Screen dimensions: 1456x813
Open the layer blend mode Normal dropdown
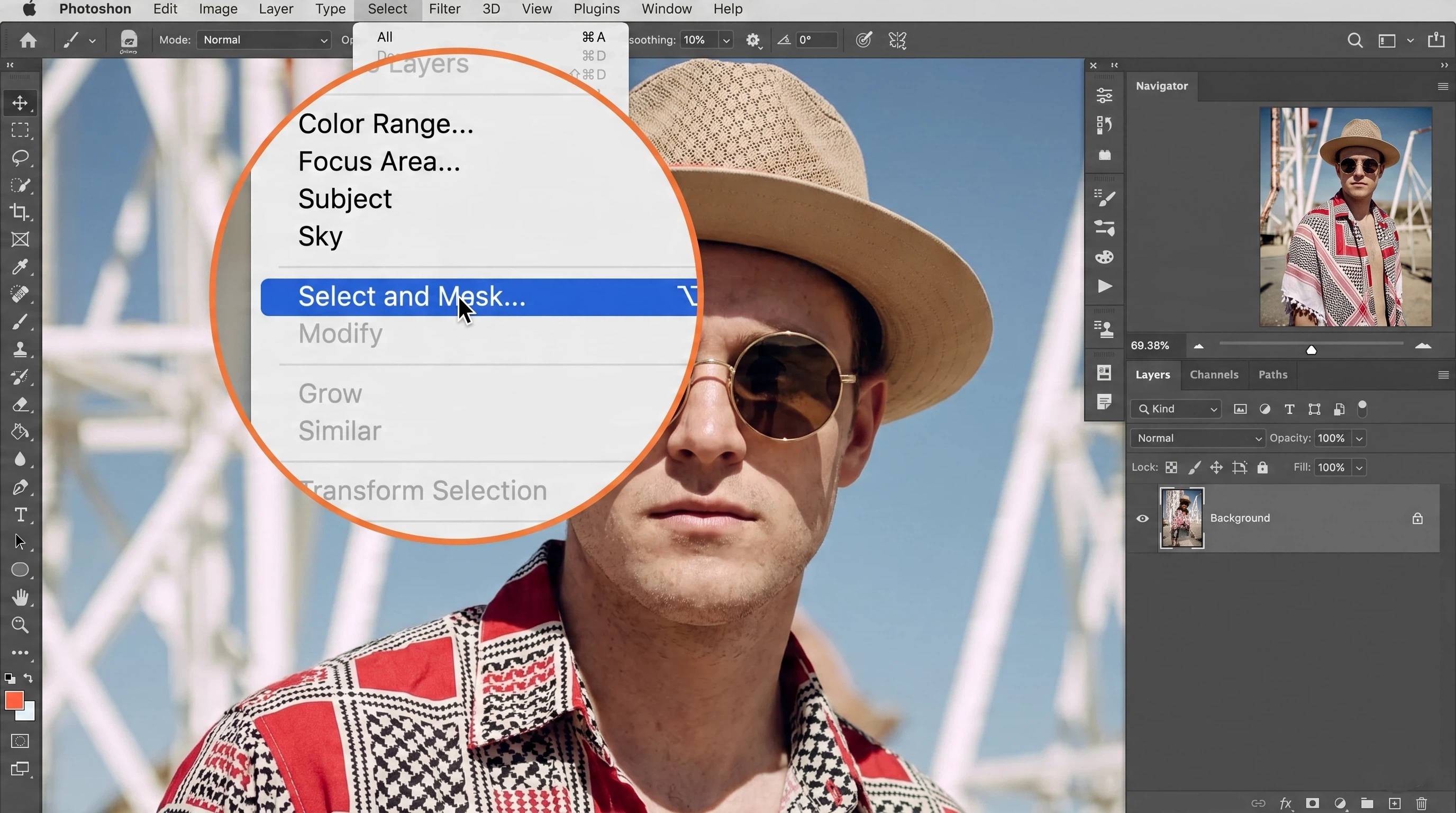point(1198,438)
